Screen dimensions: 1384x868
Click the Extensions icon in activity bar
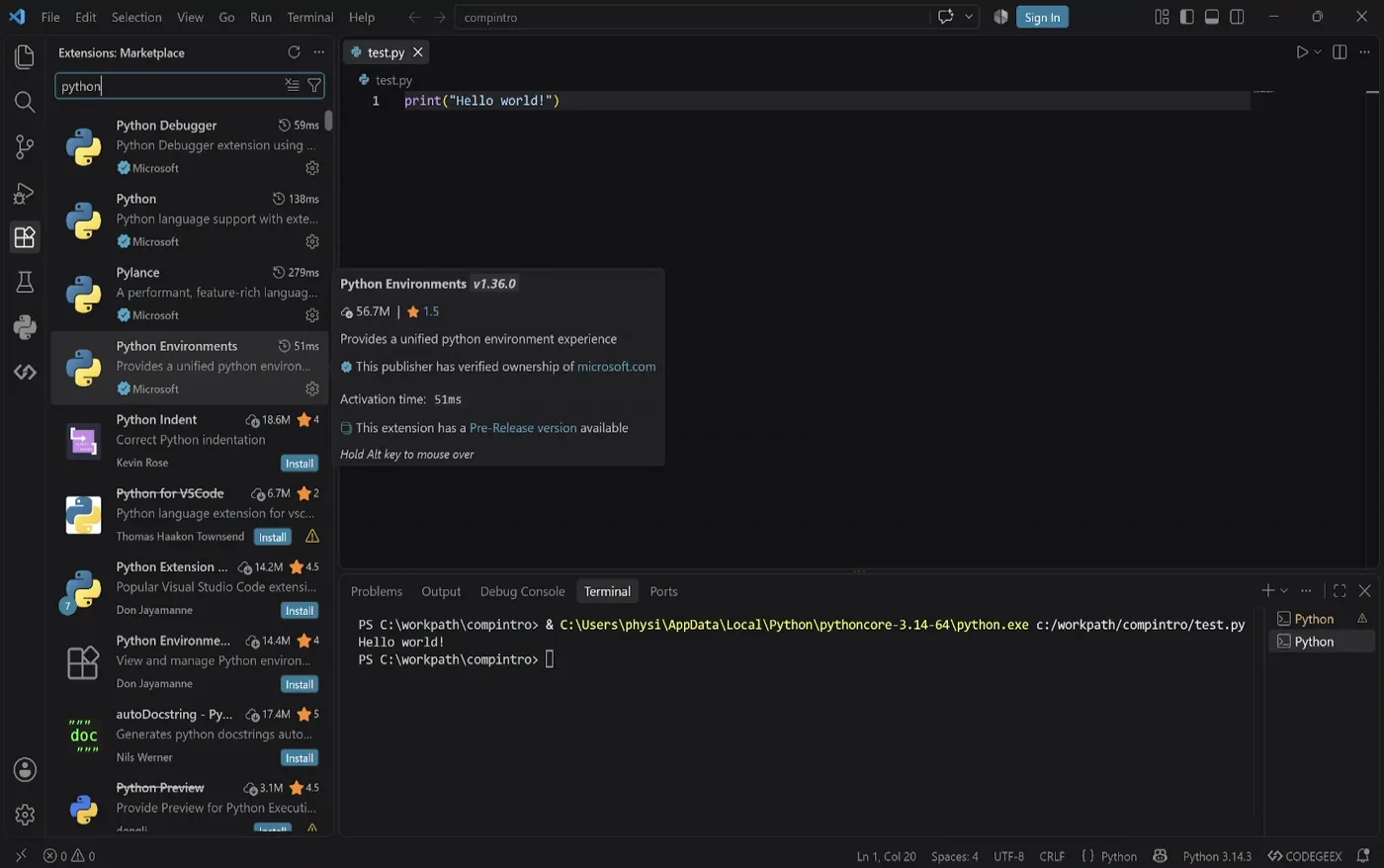(x=25, y=237)
